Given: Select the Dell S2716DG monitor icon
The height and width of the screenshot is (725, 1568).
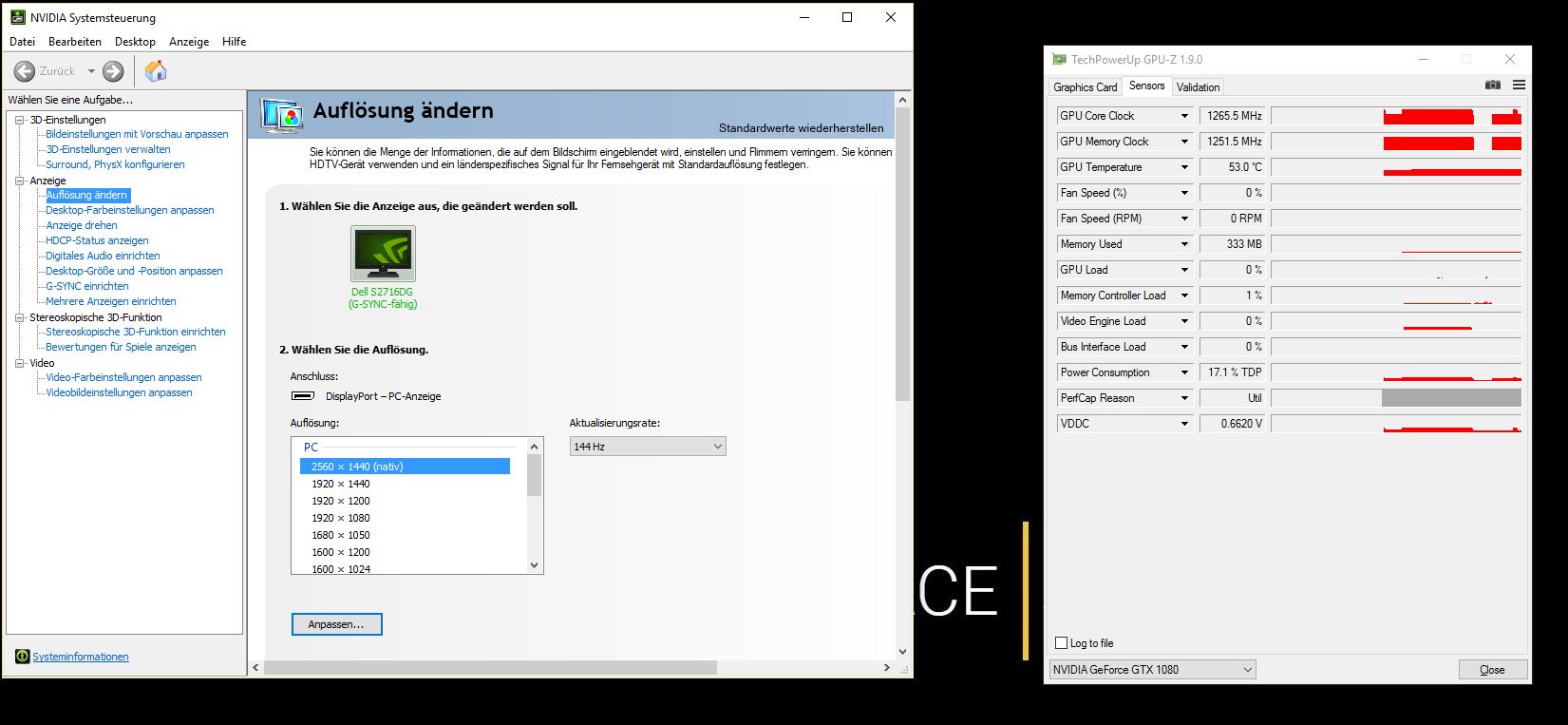Looking at the screenshot, I should coord(383,254).
